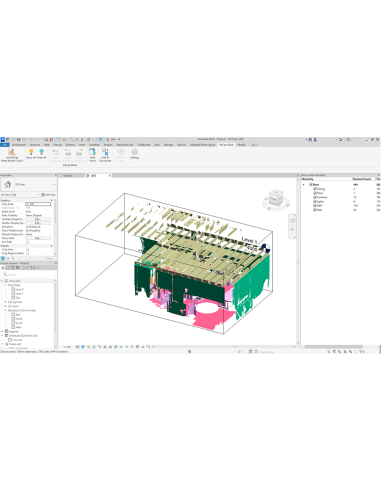
Task: Uncheck the Floor mesh category
Action: click(x=315, y=193)
